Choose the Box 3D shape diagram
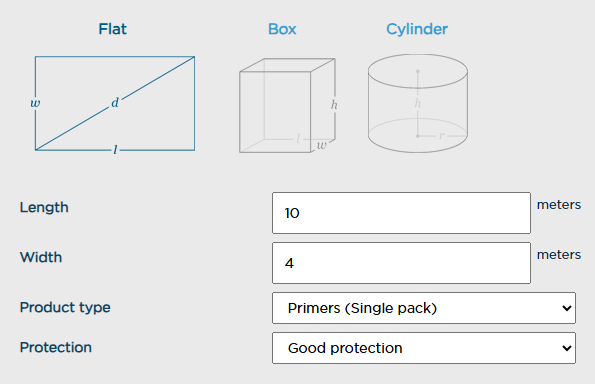The height and width of the screenshot is (384, 595). pyautogui.click(x=288, y=105)
